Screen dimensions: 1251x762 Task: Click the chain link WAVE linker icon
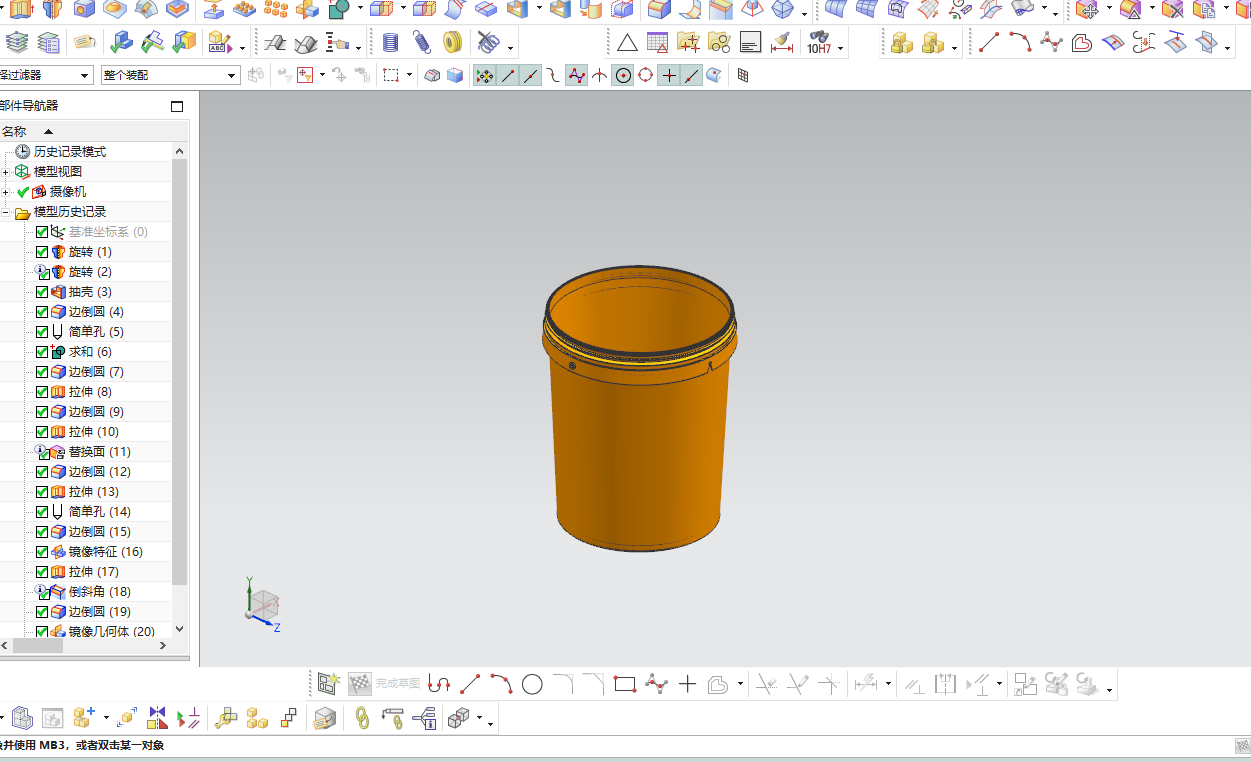click(x=362, y=717)
